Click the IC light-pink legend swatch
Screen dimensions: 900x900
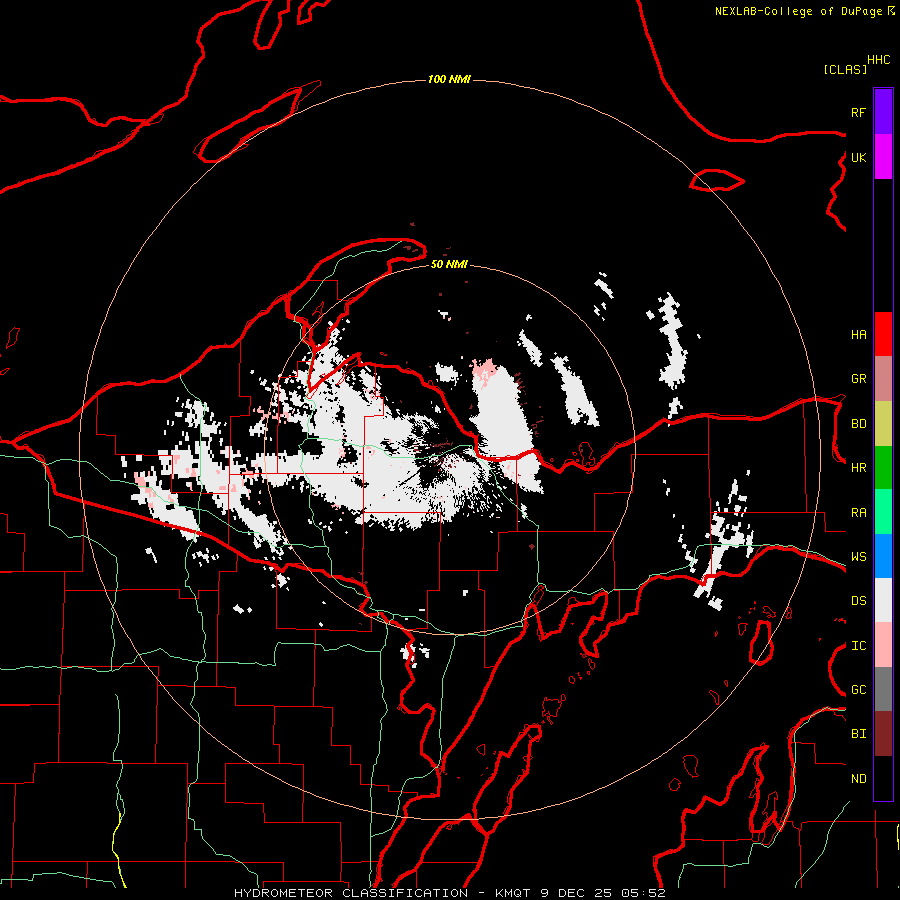point(883,645)
